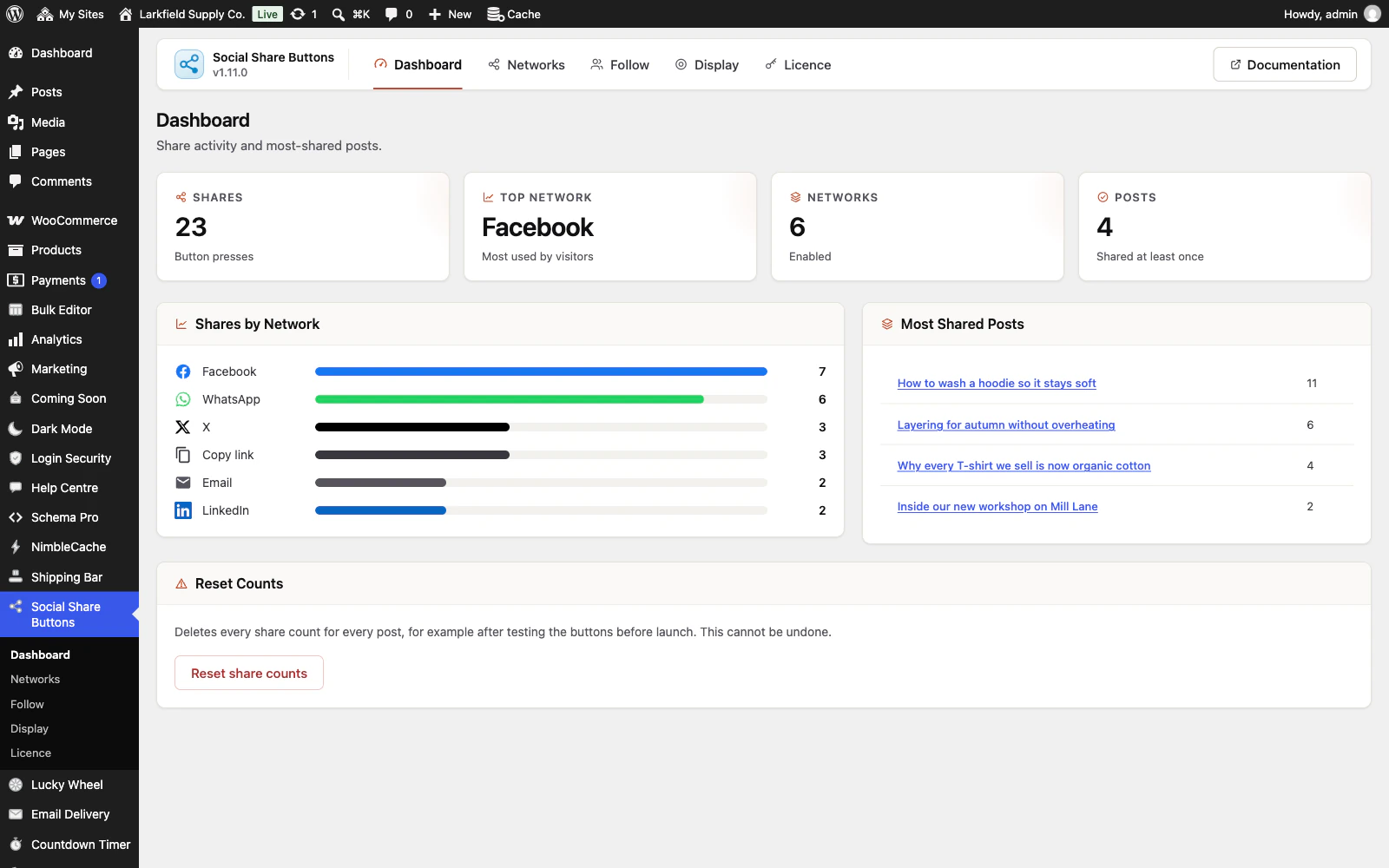Click the Facebook icon in Shares by Network
The image size is (1389, 868).
pyautogui.click(x=183, y=372)
